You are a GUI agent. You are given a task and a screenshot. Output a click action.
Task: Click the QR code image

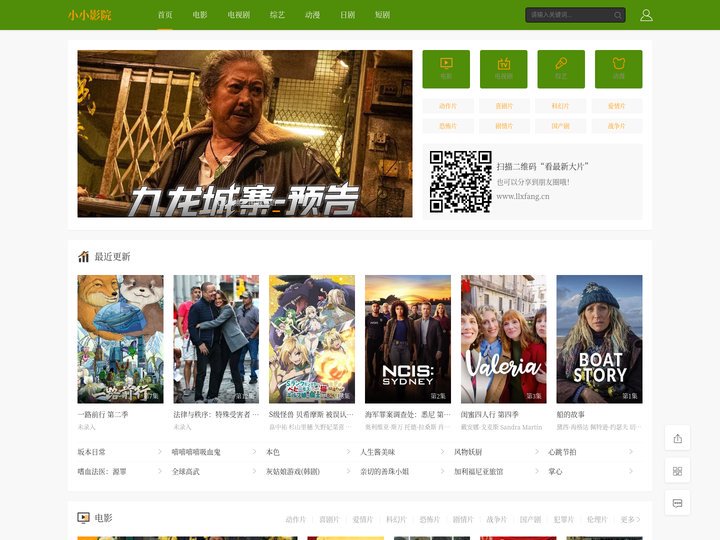(461, 181)
